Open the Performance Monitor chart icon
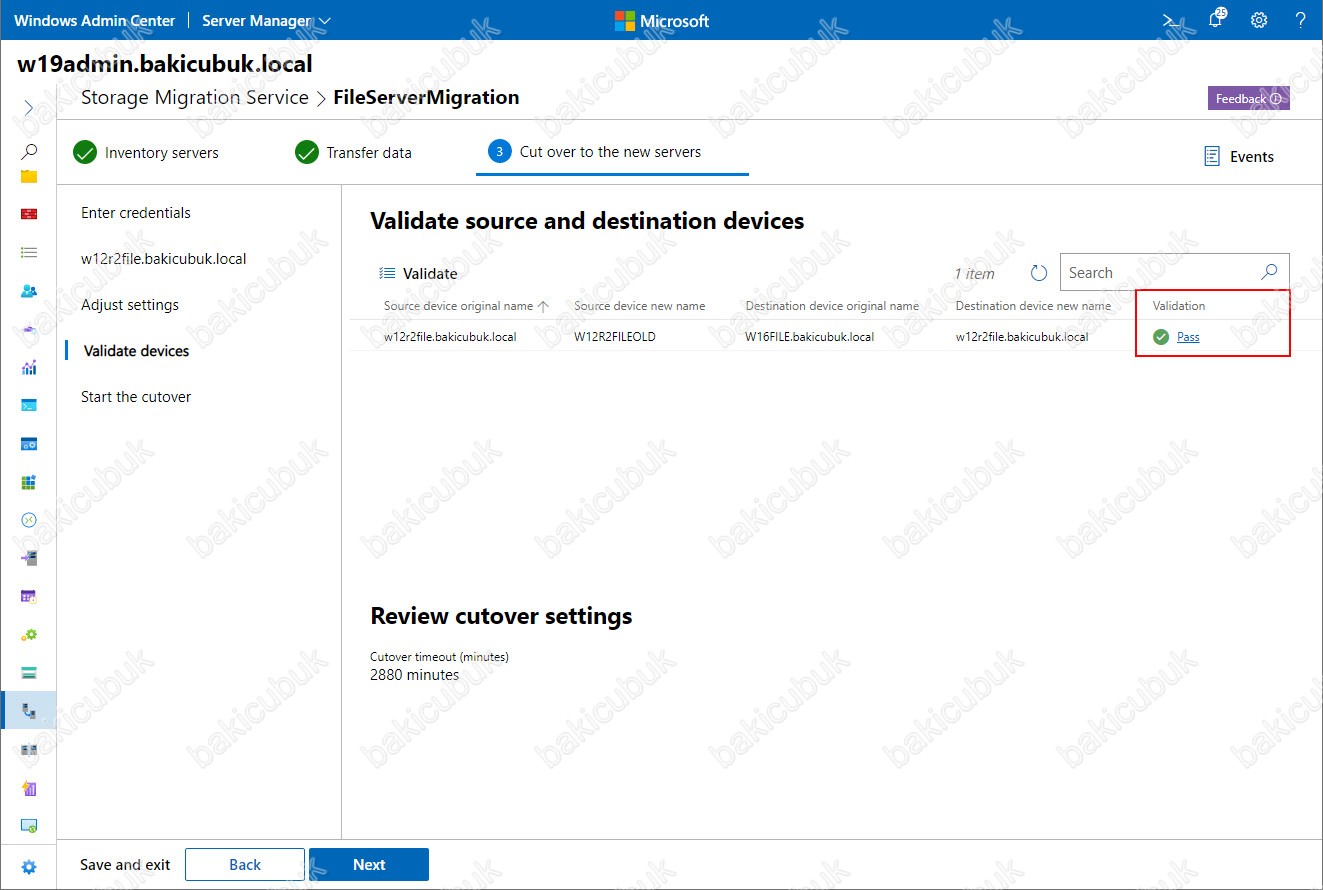 coord(29,367)
